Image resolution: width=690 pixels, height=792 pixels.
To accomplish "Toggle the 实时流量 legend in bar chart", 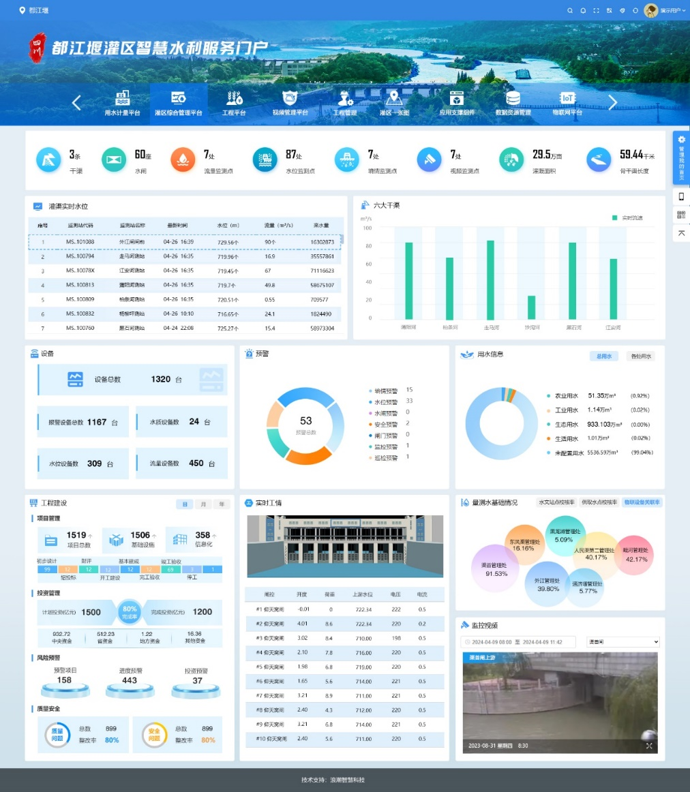I will pyautogui.click(x=628, y=217).
